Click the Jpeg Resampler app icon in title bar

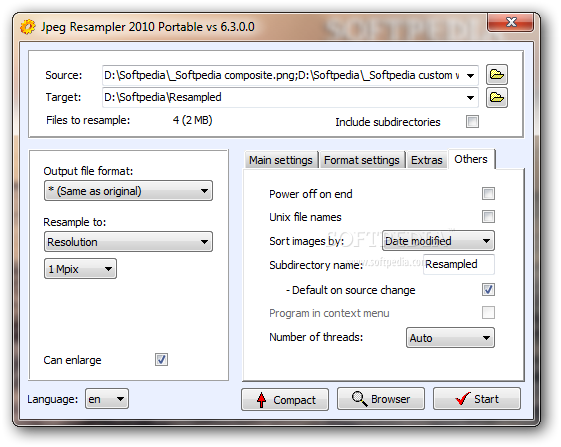click(x=28, y=27)
